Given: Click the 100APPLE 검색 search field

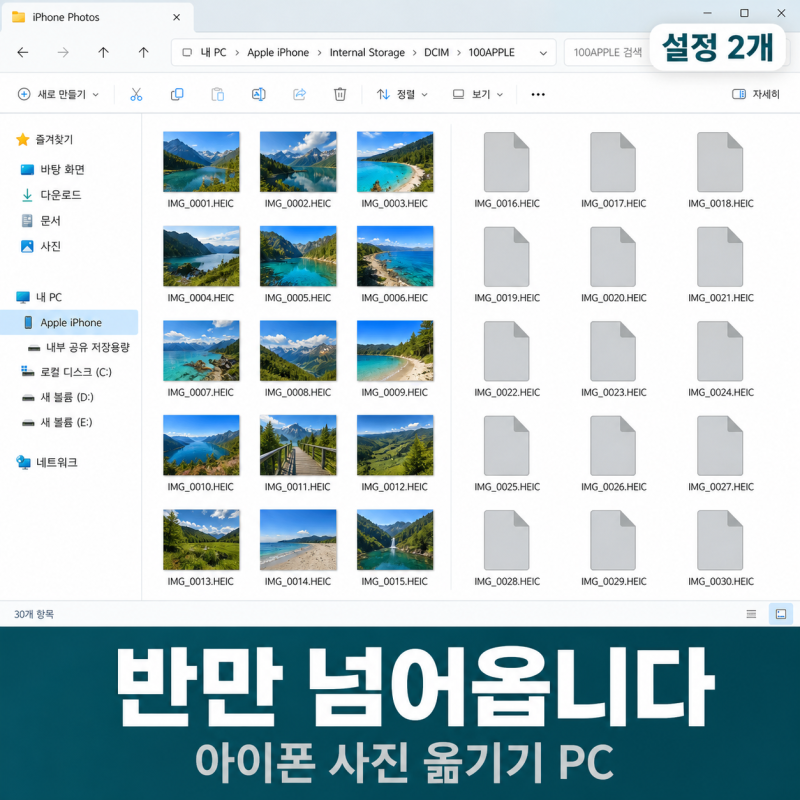Looking at the screenshot, I should pyautogui.click(x=607, y=53).
